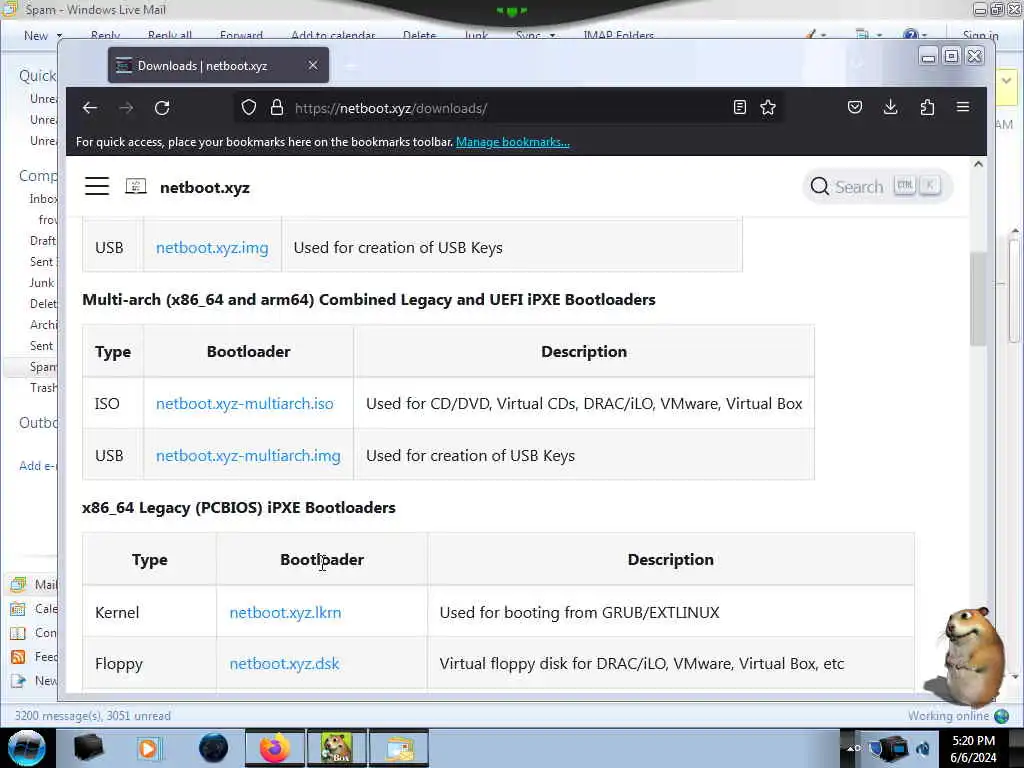The image size is (1024, 768).
Task: Reload the netboot.xyz page
Action: (x=162, y=108)
